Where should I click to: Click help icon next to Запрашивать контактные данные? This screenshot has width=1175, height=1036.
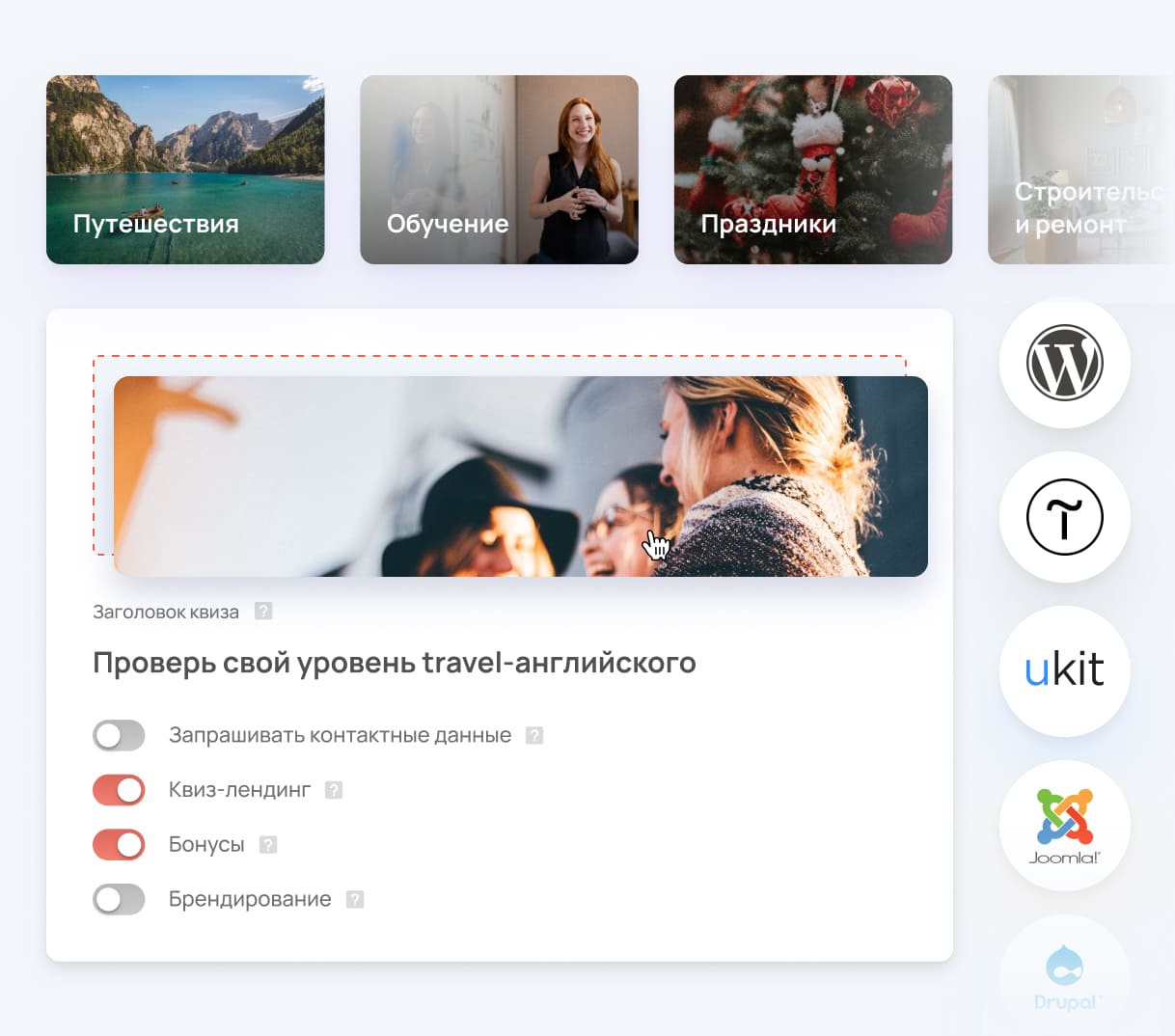pyautogui.click(x=534, y=735)
